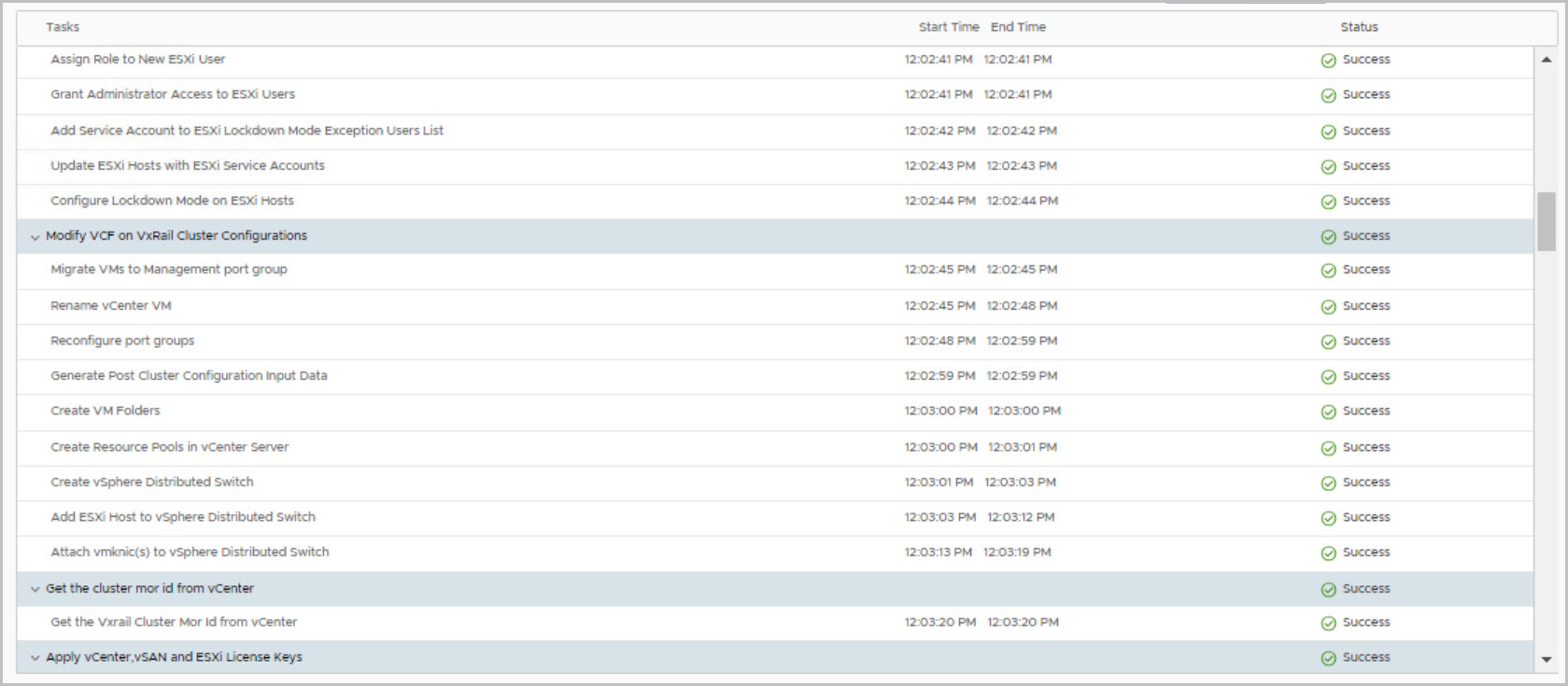
Task: Click success checkmark for Create VM Folders
Action: tap(1328, 412)
